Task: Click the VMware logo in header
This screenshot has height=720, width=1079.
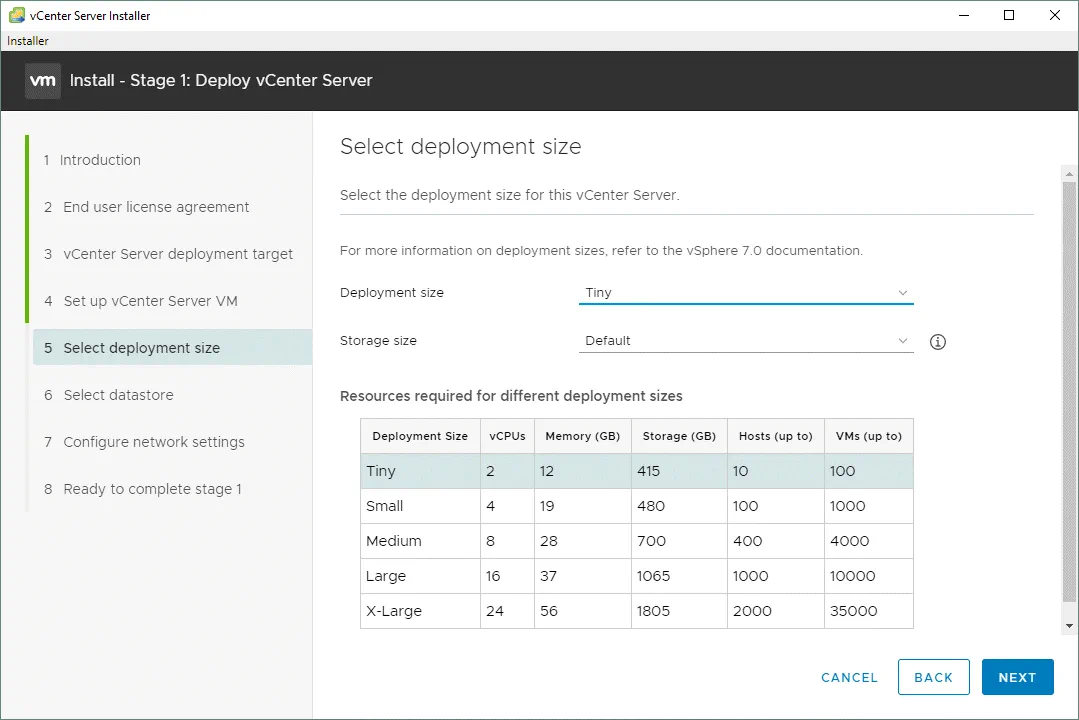Action: 43,81
